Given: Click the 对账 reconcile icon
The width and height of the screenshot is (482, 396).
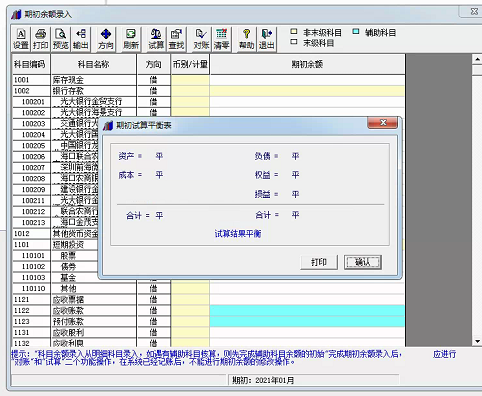Looking at the screenshot, I should [201, 39].
